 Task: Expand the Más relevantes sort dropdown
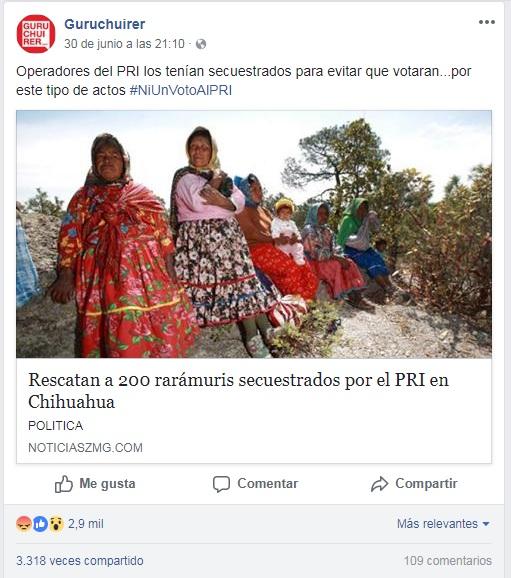coord(443,523)
